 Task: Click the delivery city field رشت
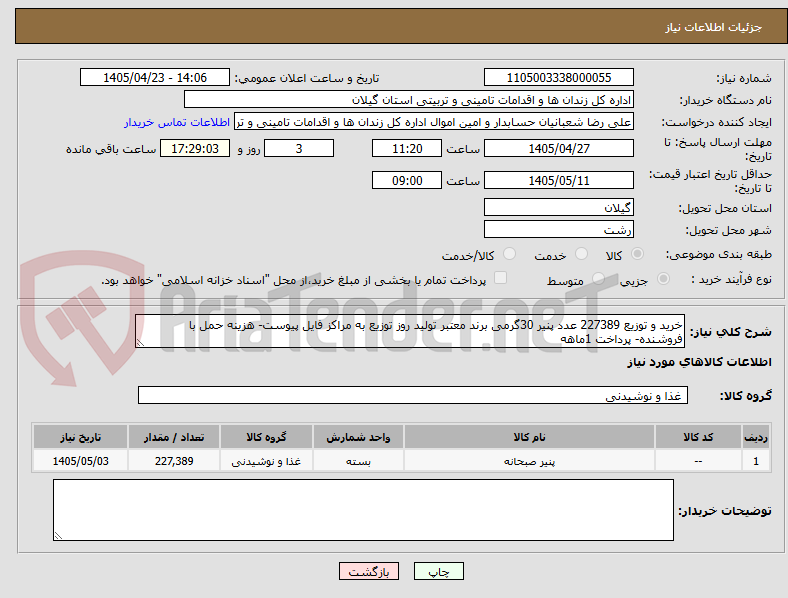558,229
